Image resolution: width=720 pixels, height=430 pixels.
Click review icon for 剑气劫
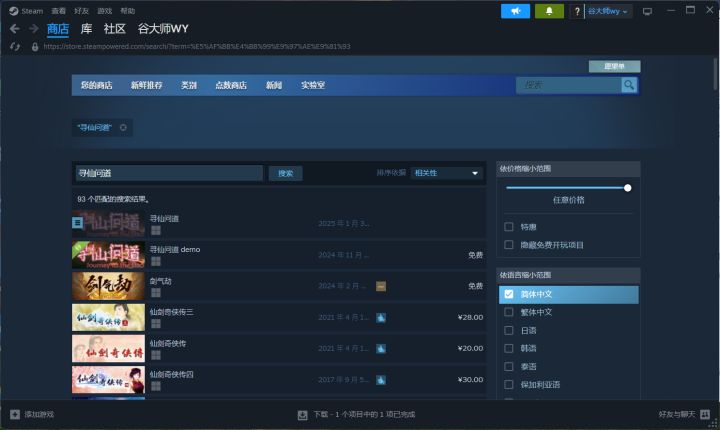pos(381,286)
